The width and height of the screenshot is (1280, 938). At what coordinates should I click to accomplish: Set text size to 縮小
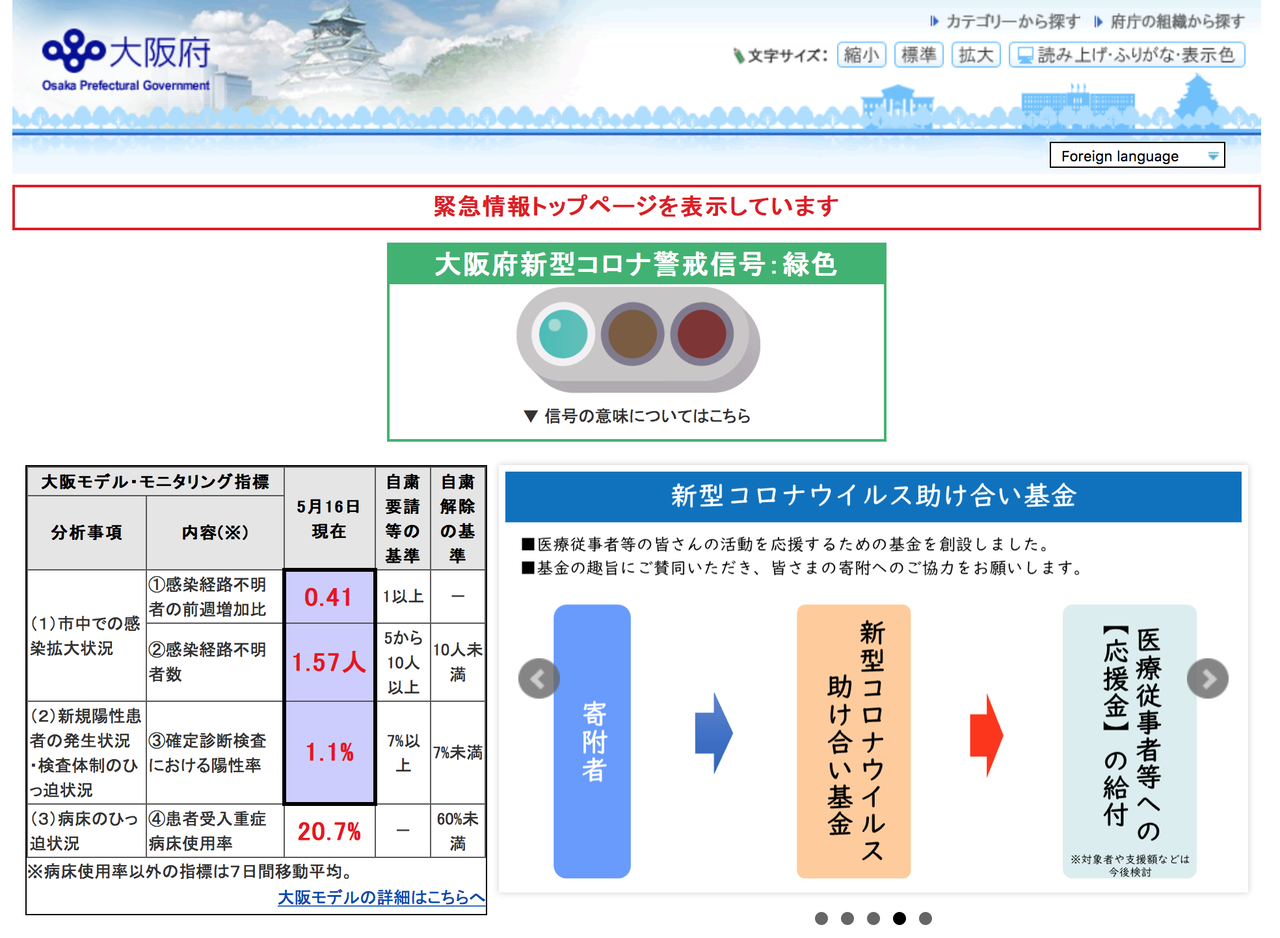coord(861,55)
